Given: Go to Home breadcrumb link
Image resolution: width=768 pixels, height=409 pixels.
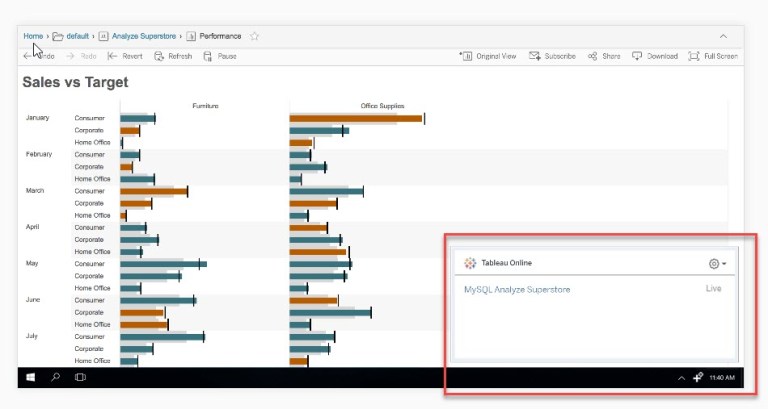Looking at the screenshot, I should pyautogui.click(x=33, y=36).
